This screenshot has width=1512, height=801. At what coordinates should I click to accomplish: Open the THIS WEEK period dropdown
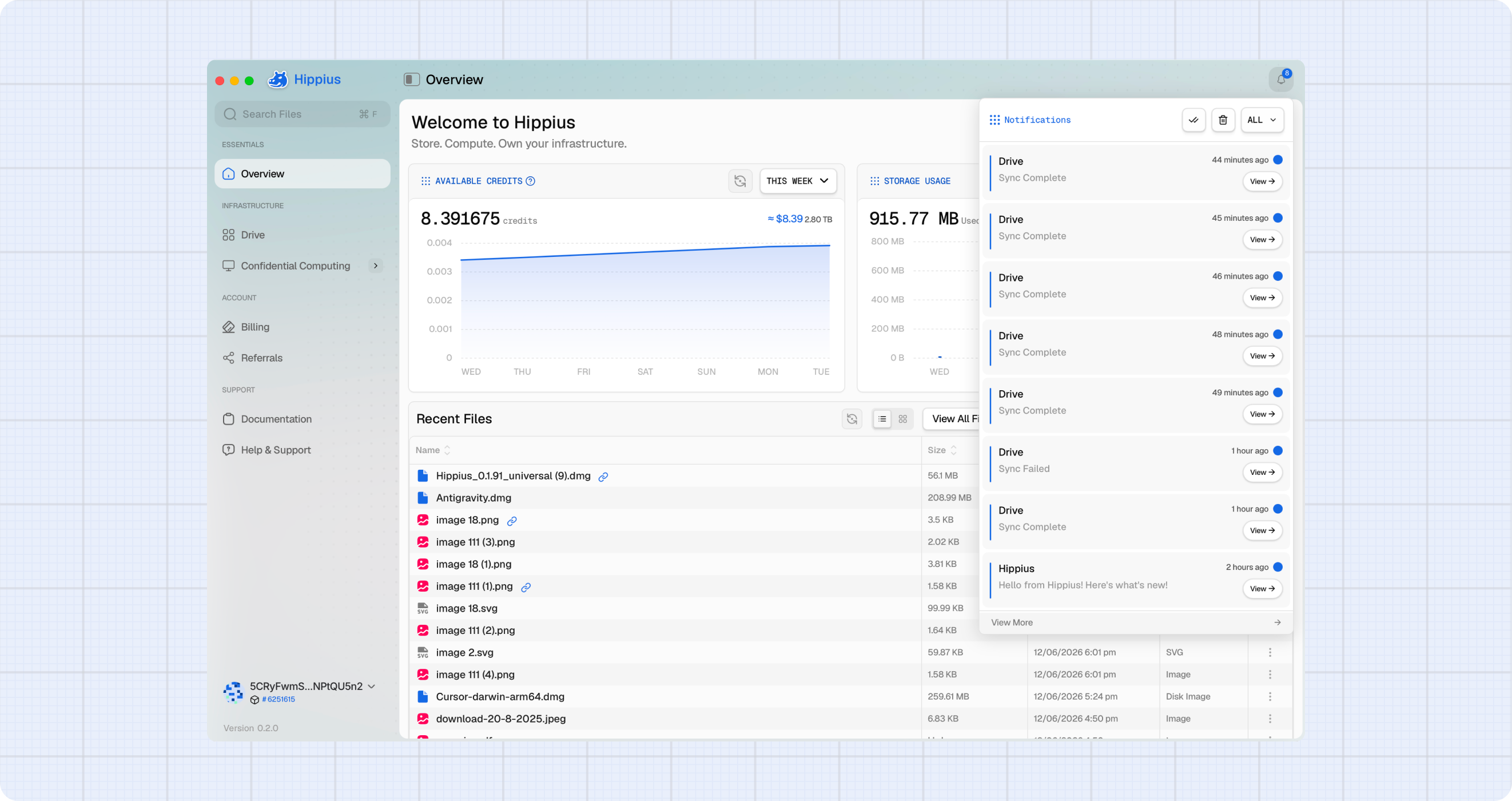coord(798,181)
